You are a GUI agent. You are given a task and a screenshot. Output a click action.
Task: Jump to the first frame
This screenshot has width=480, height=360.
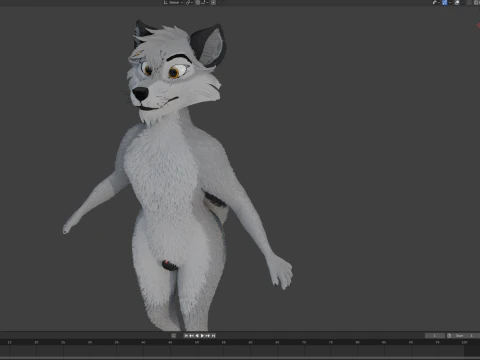tap(186, 335)
